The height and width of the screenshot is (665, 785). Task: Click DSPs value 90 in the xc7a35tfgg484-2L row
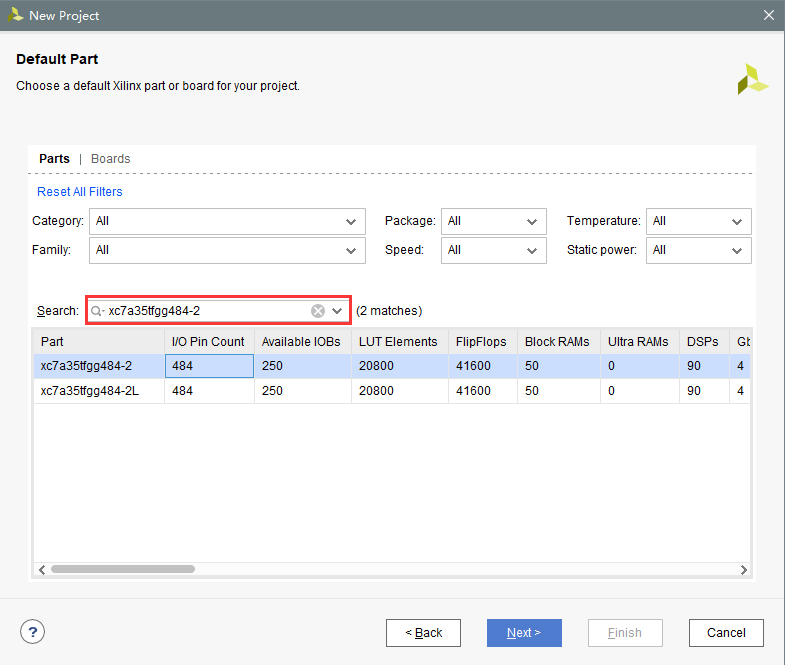click(704, 391)
